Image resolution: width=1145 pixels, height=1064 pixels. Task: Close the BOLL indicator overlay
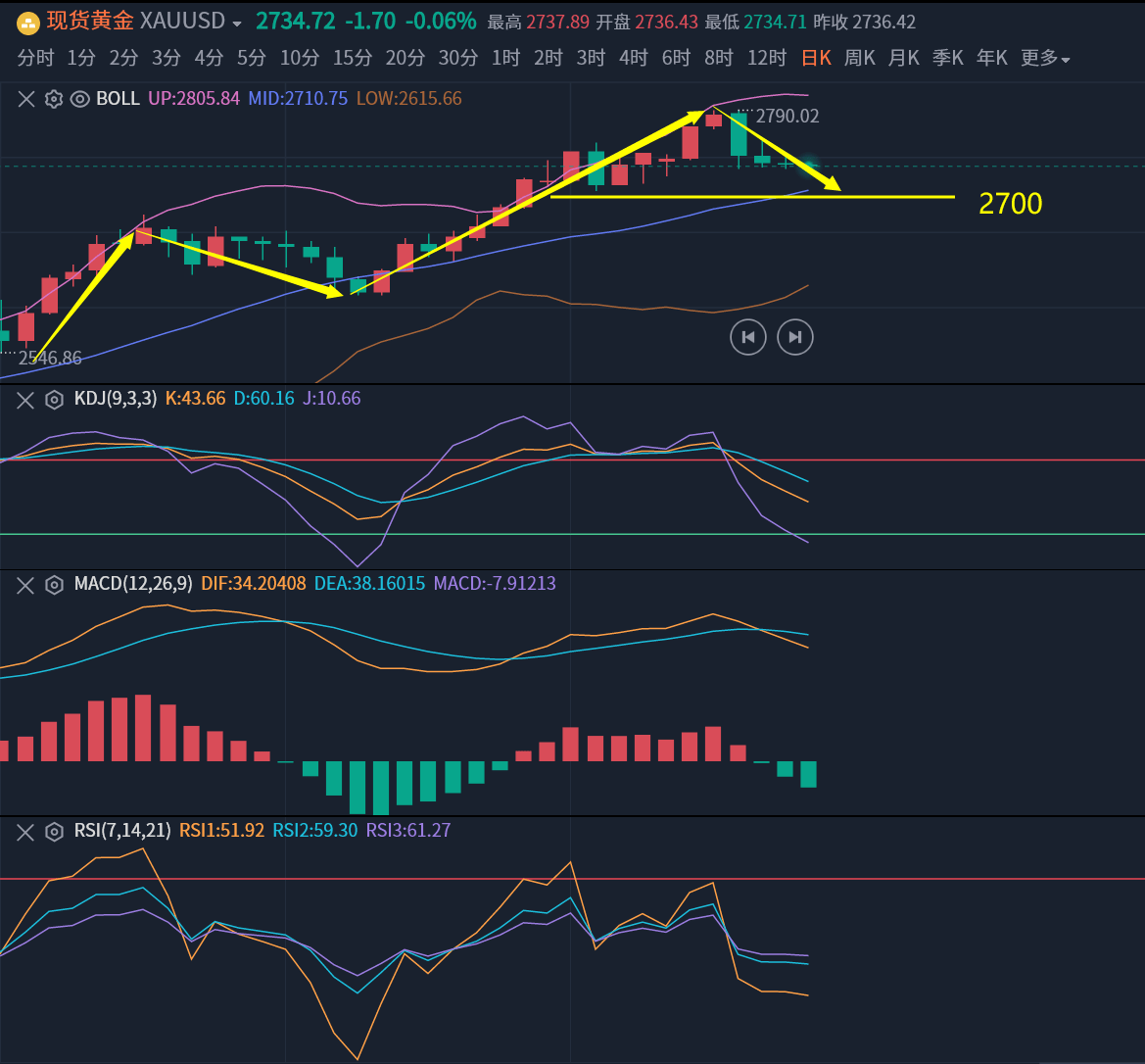tap(26, 99)
